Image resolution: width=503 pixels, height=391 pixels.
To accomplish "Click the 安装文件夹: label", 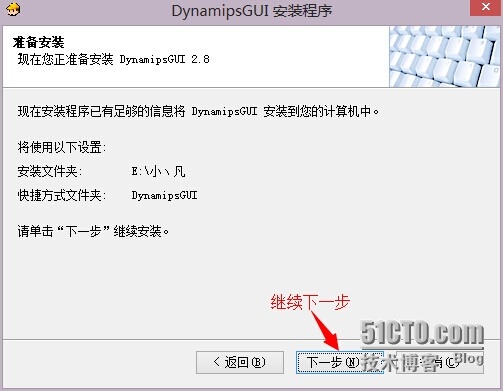I will [x=50, y=172].
